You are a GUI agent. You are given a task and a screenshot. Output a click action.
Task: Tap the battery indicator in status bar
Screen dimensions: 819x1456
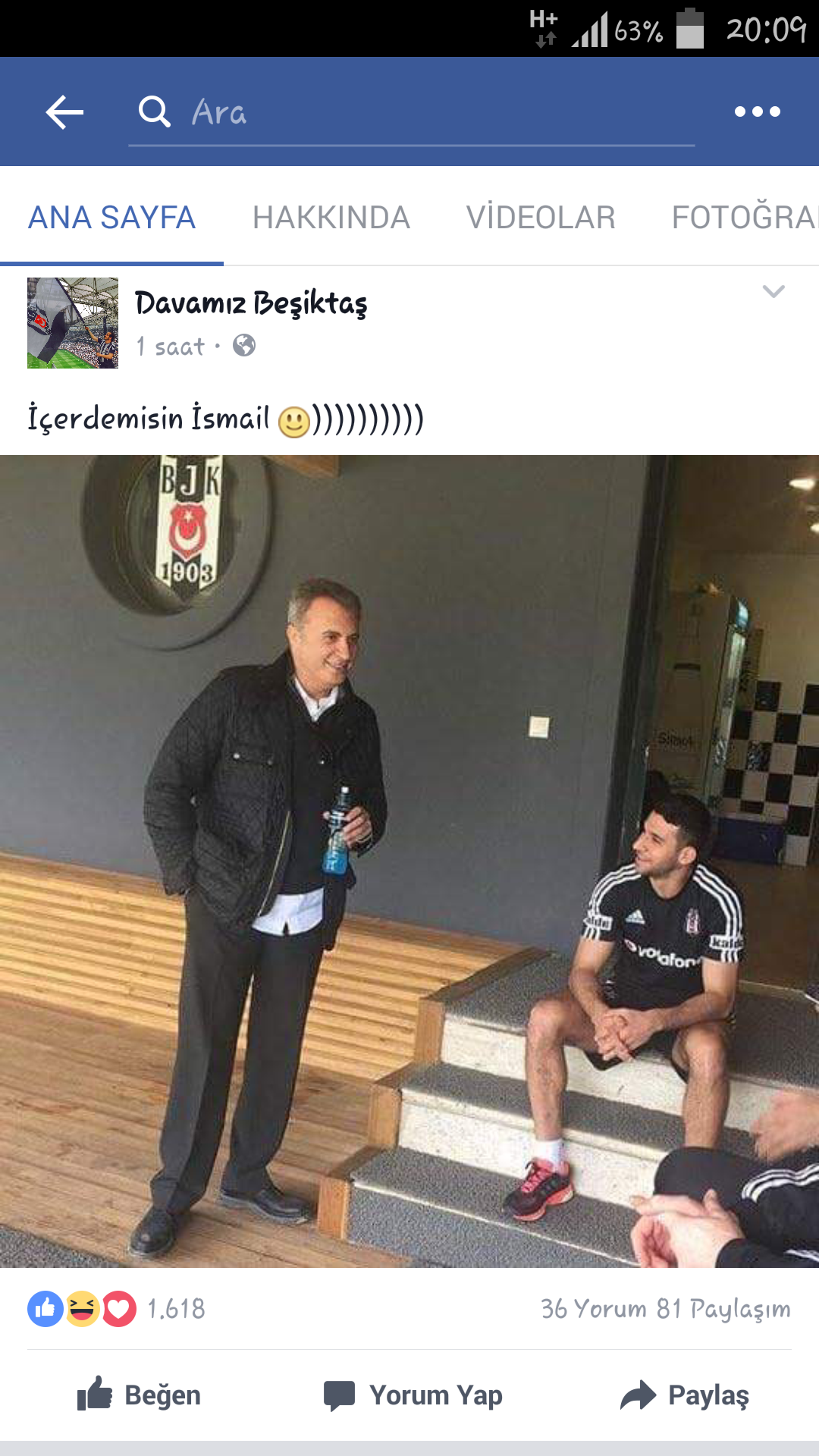pos(690,29)
